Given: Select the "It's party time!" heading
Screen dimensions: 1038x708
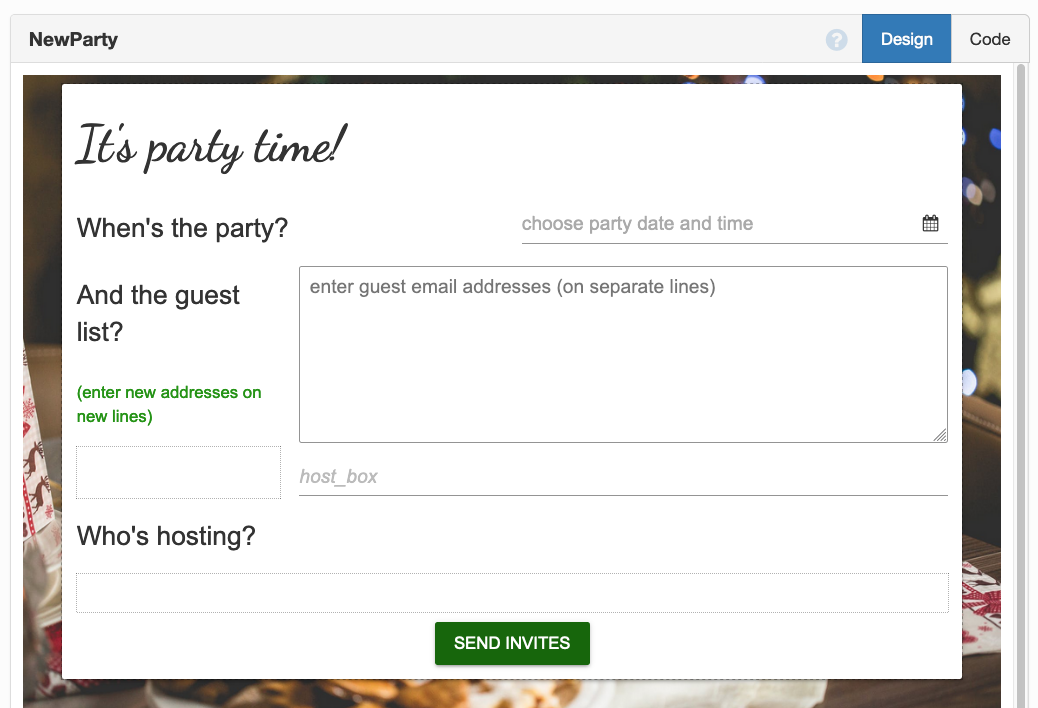Looking at the screenshot, I should point(211,147).
